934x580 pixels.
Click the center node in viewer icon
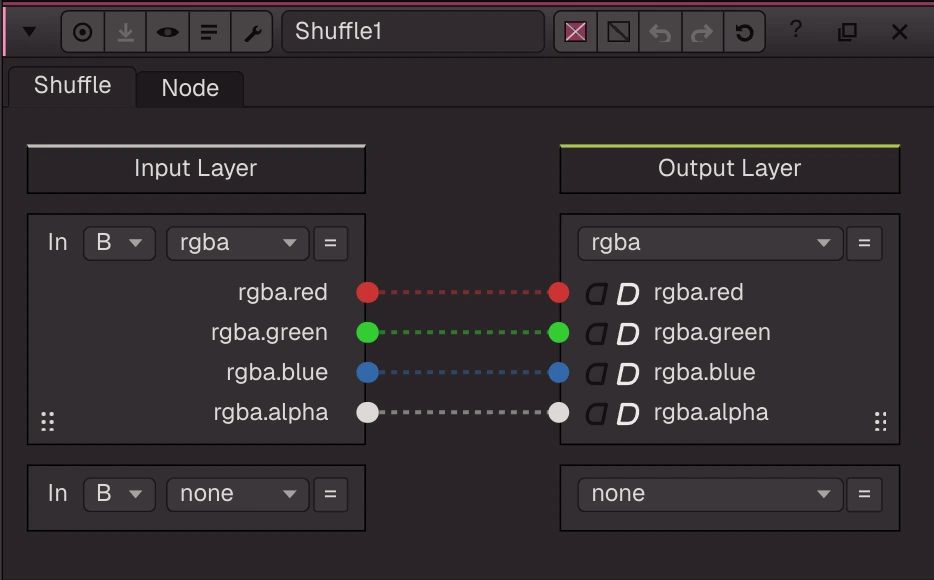point(83,32)
